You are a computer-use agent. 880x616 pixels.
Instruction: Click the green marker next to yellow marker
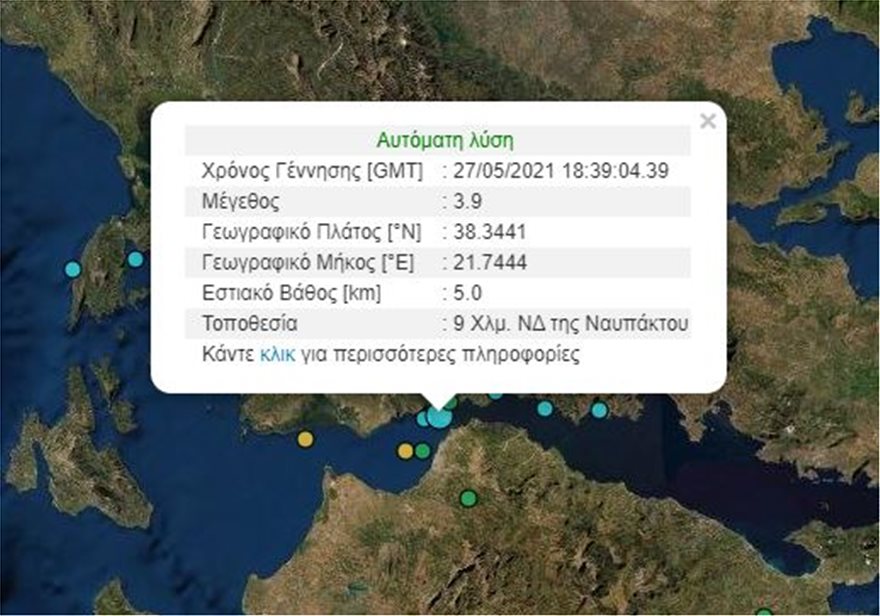(x=423, y=451)
